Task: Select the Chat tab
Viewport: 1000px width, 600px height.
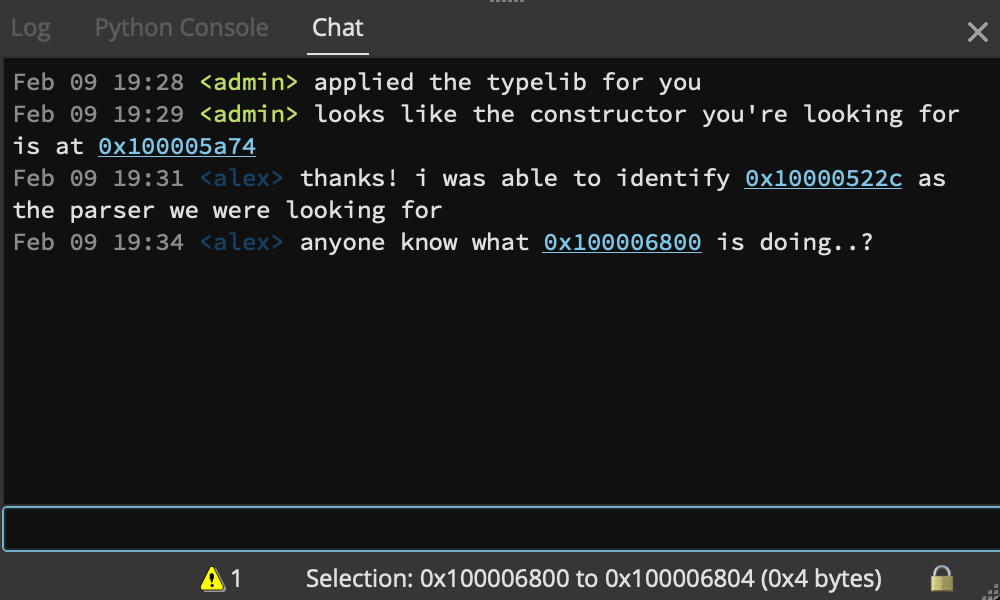Action: (x=338, y=28)
